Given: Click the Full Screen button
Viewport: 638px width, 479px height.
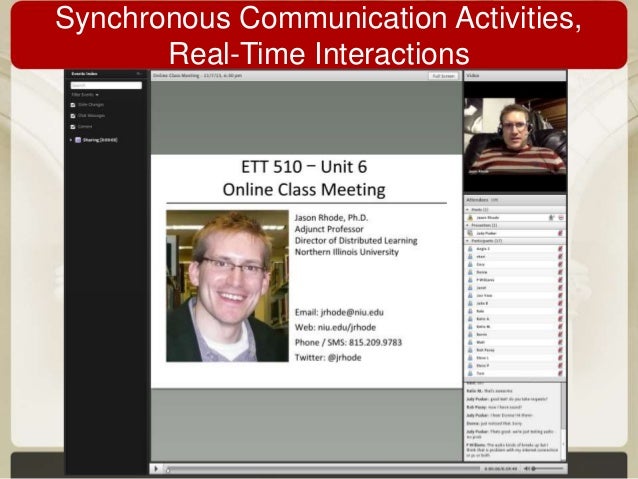Looking at the screenshot, I should click(x=444, y=76).
